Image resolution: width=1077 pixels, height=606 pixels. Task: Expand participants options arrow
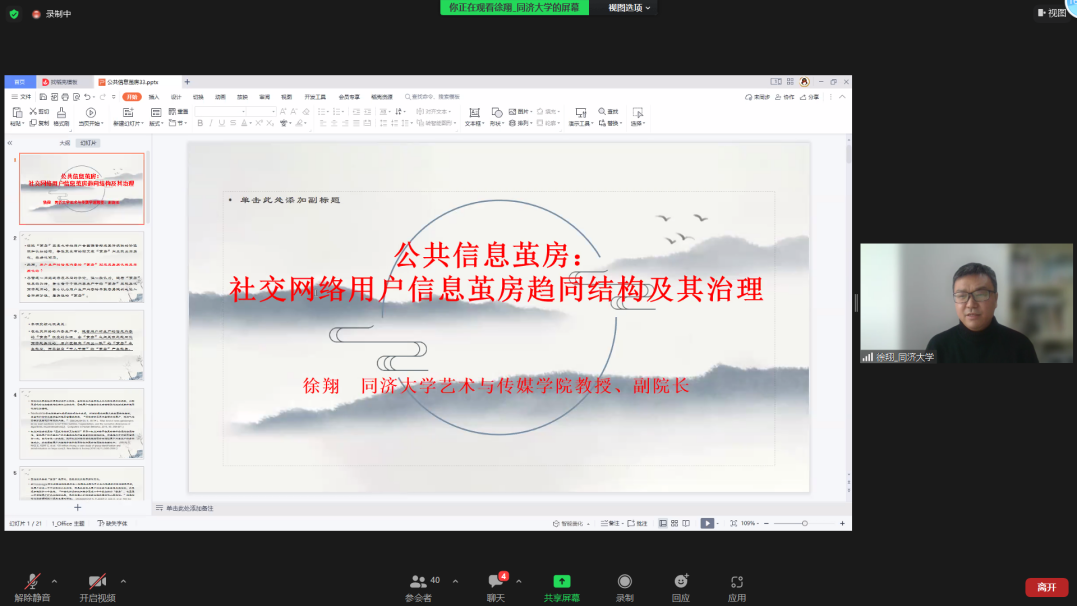[455, 581]
